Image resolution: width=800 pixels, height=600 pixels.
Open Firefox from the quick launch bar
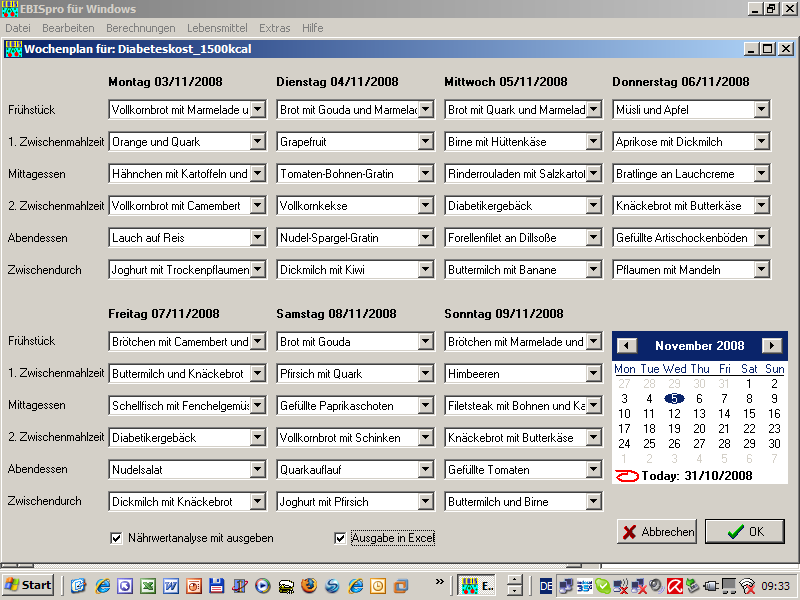[x=309, y=585]
